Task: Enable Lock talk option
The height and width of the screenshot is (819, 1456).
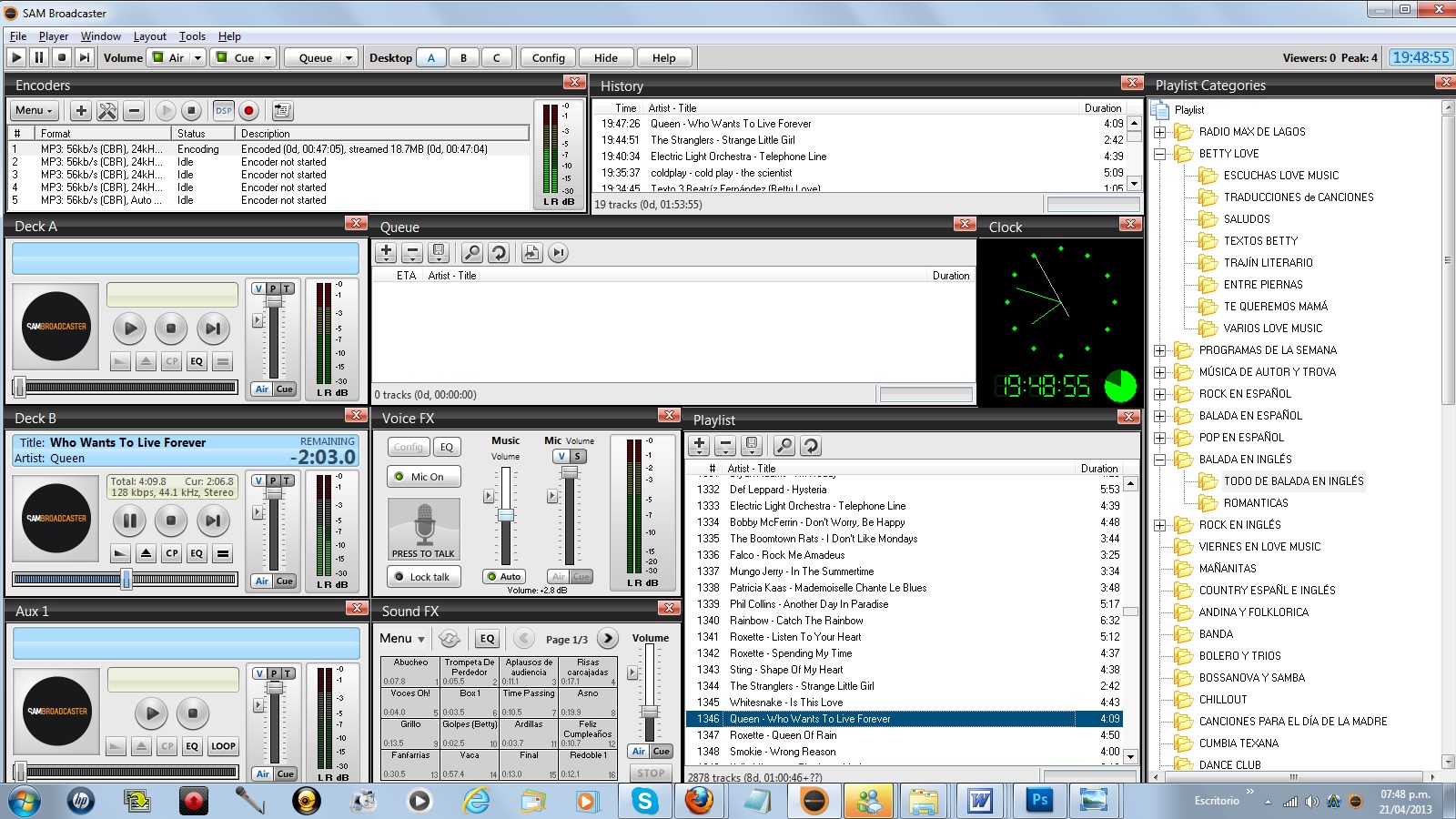Action: [423, 577]
